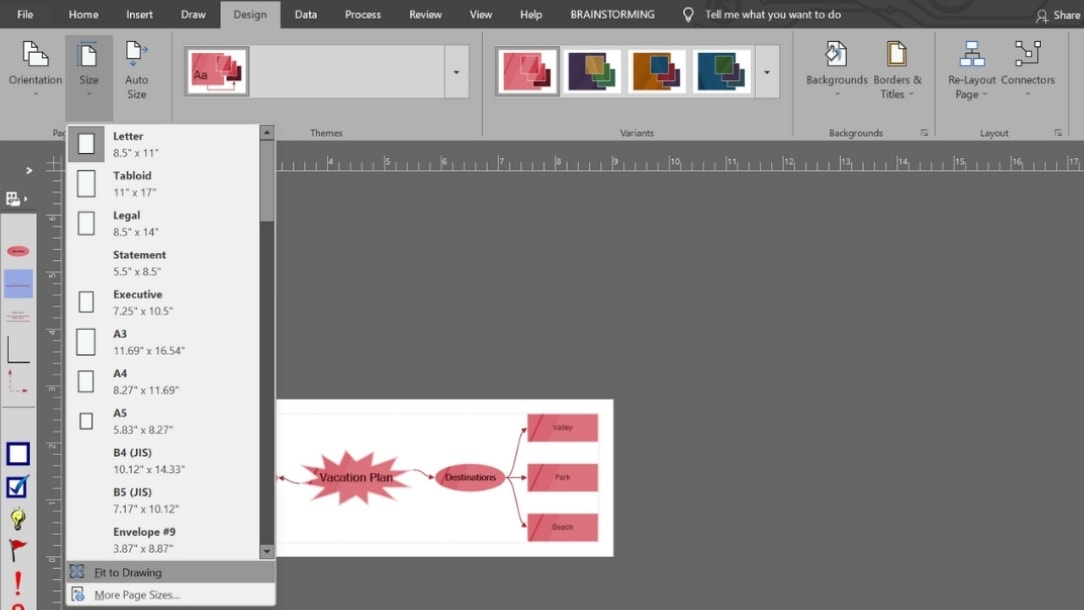Open the Connectors dropdown
Screen dimensions: 1084x610
[1027, 70]
